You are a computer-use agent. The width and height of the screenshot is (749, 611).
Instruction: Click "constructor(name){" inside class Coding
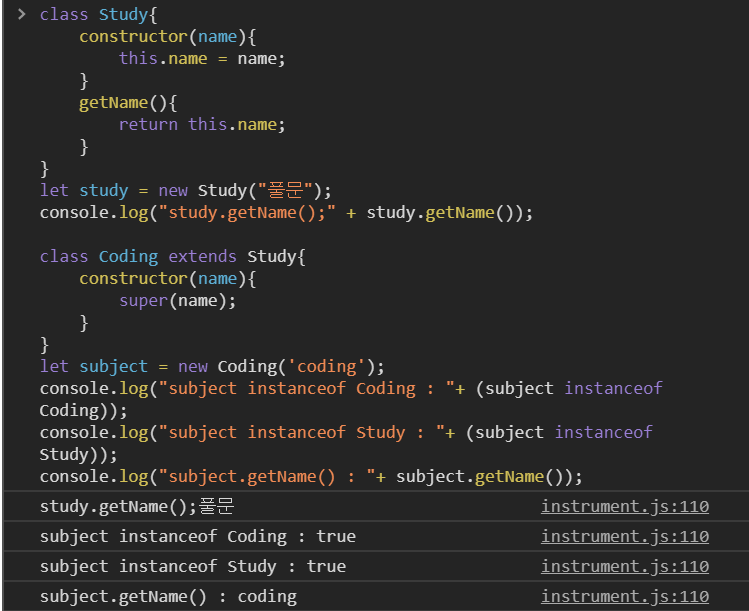click(x=168, y=279)
